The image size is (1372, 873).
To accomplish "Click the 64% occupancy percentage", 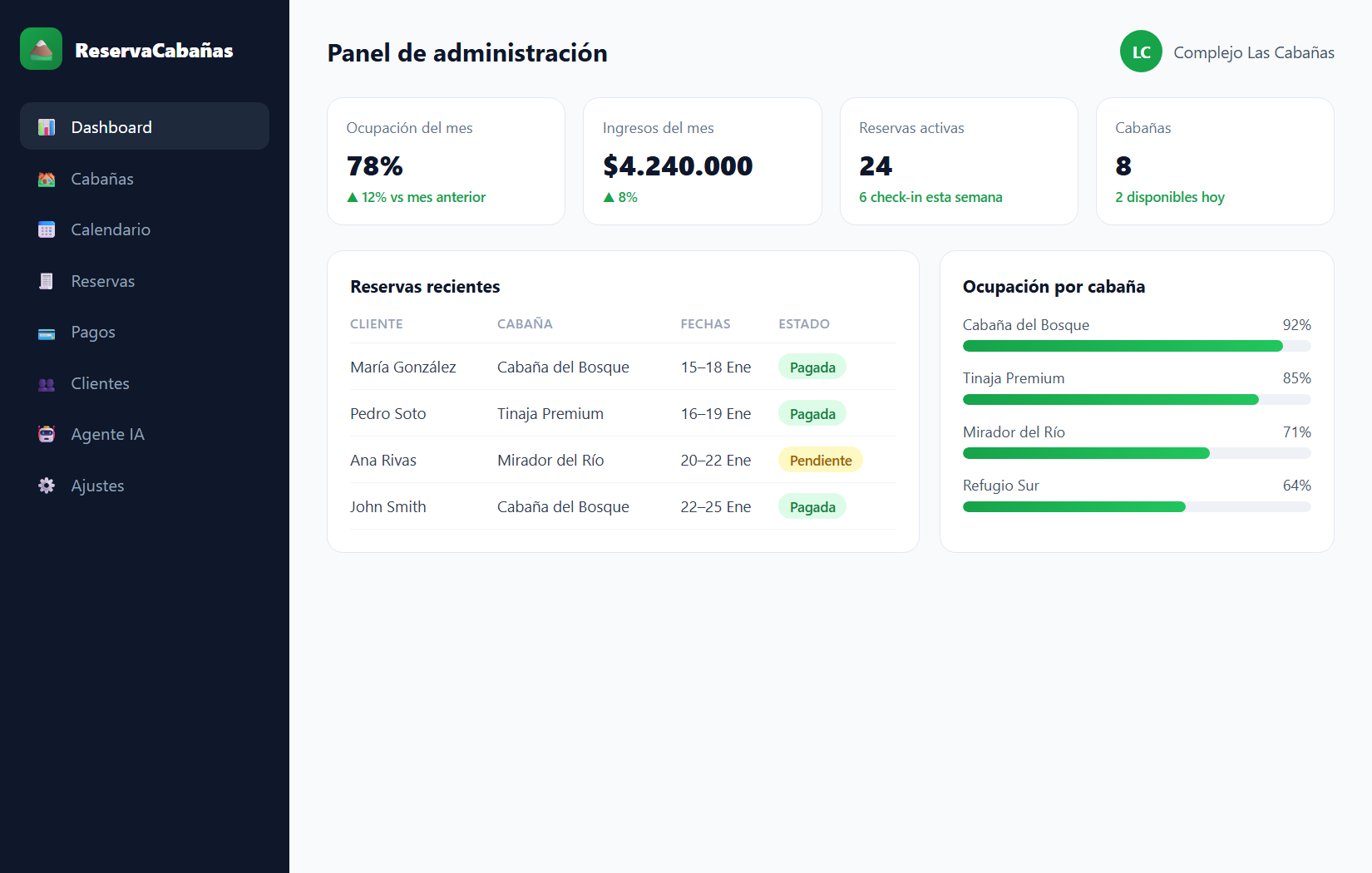I will click(x=1296, y=486).
